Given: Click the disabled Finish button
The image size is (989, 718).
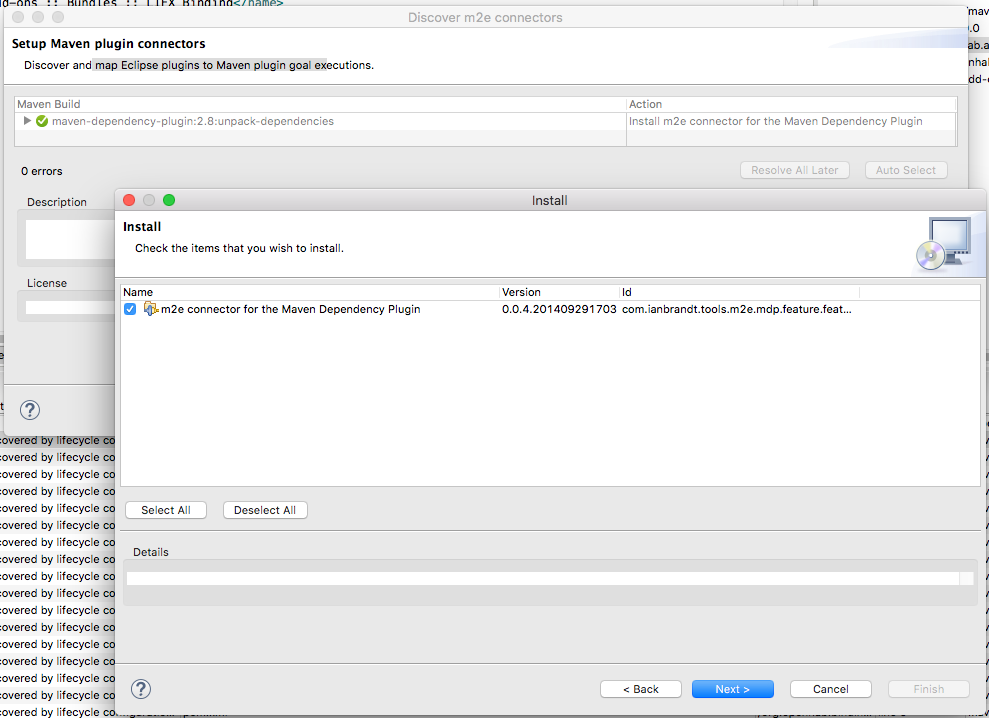Looking at the screenshot, I should coord(928,689).
